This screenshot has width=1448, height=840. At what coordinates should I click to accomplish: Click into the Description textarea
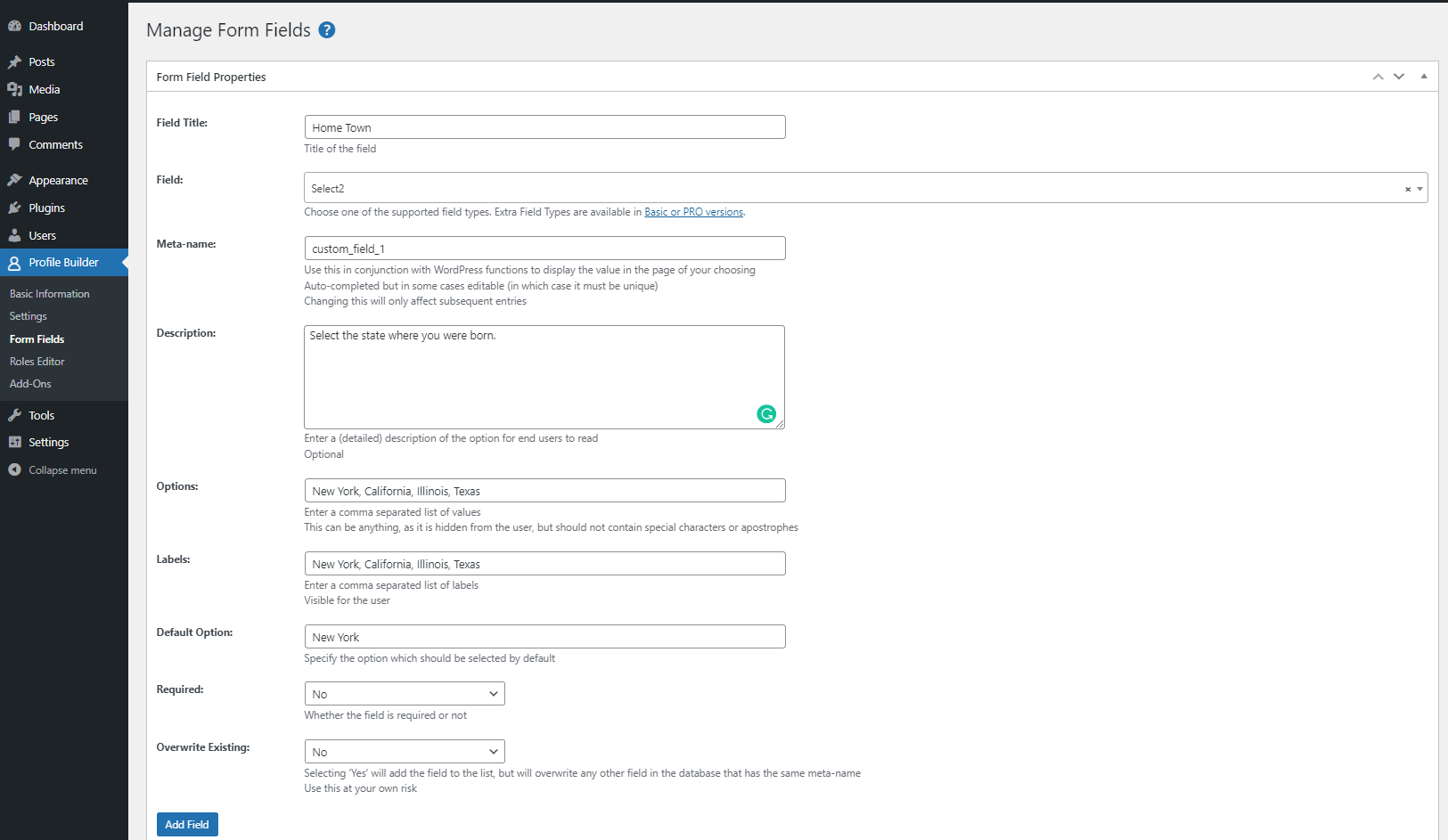click(544, 377)
